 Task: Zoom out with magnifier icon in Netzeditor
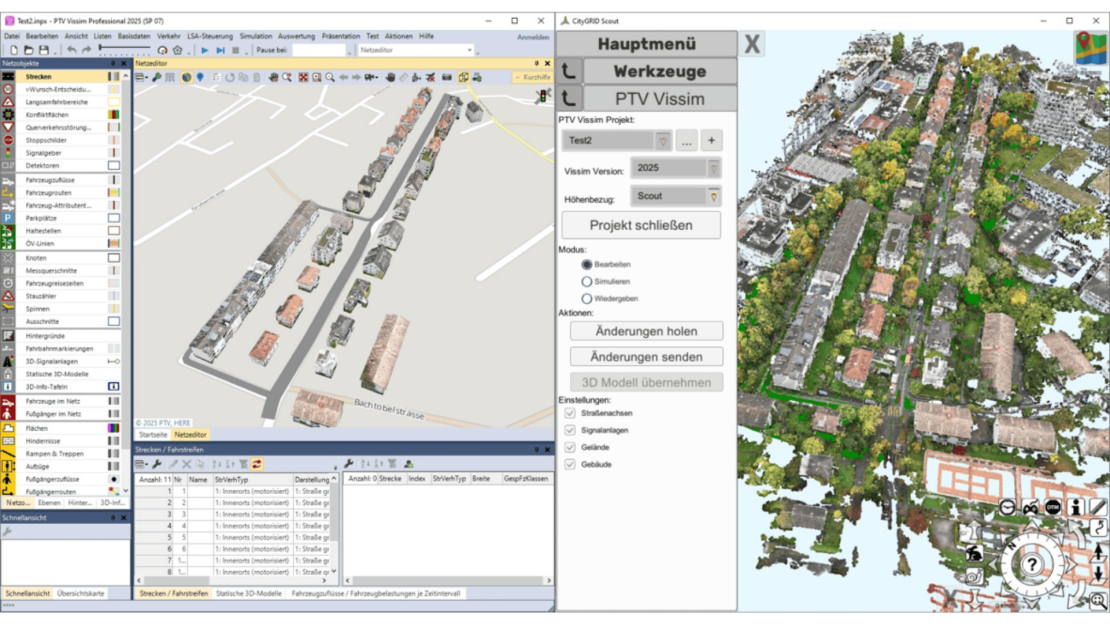click(x=330, y=77)
